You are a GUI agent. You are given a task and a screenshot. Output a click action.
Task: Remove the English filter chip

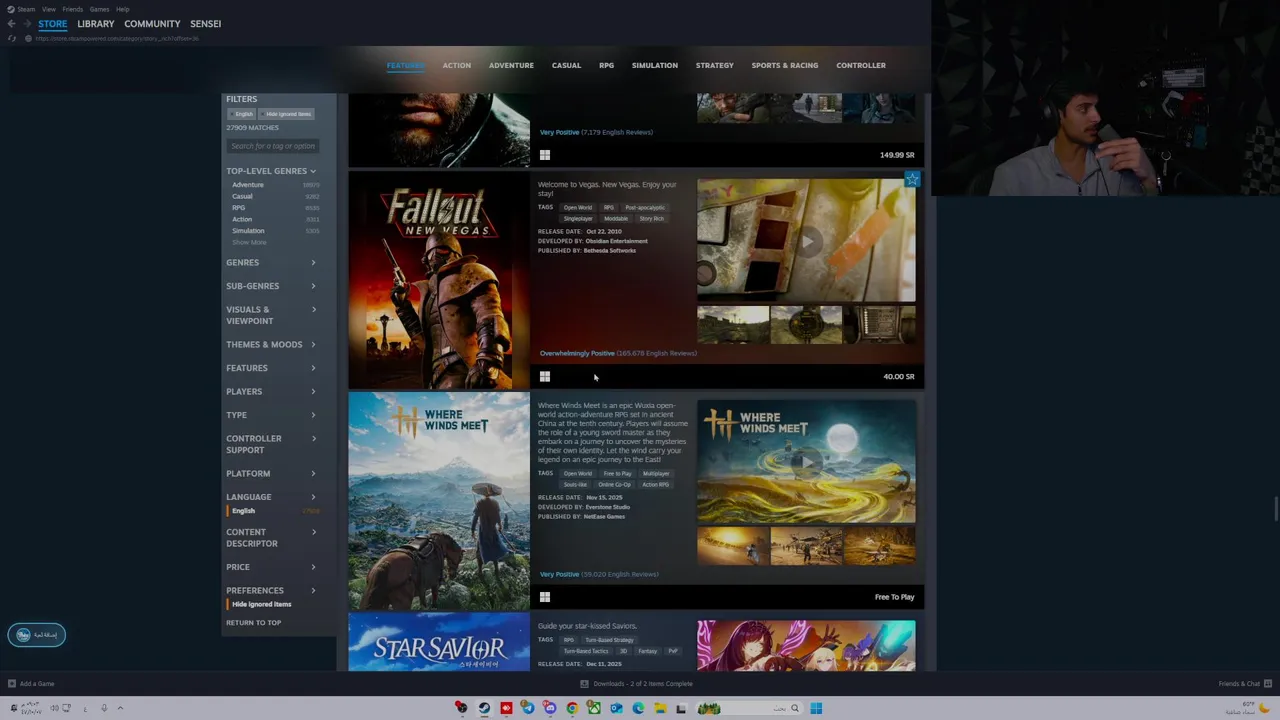[x=243, y=114]
